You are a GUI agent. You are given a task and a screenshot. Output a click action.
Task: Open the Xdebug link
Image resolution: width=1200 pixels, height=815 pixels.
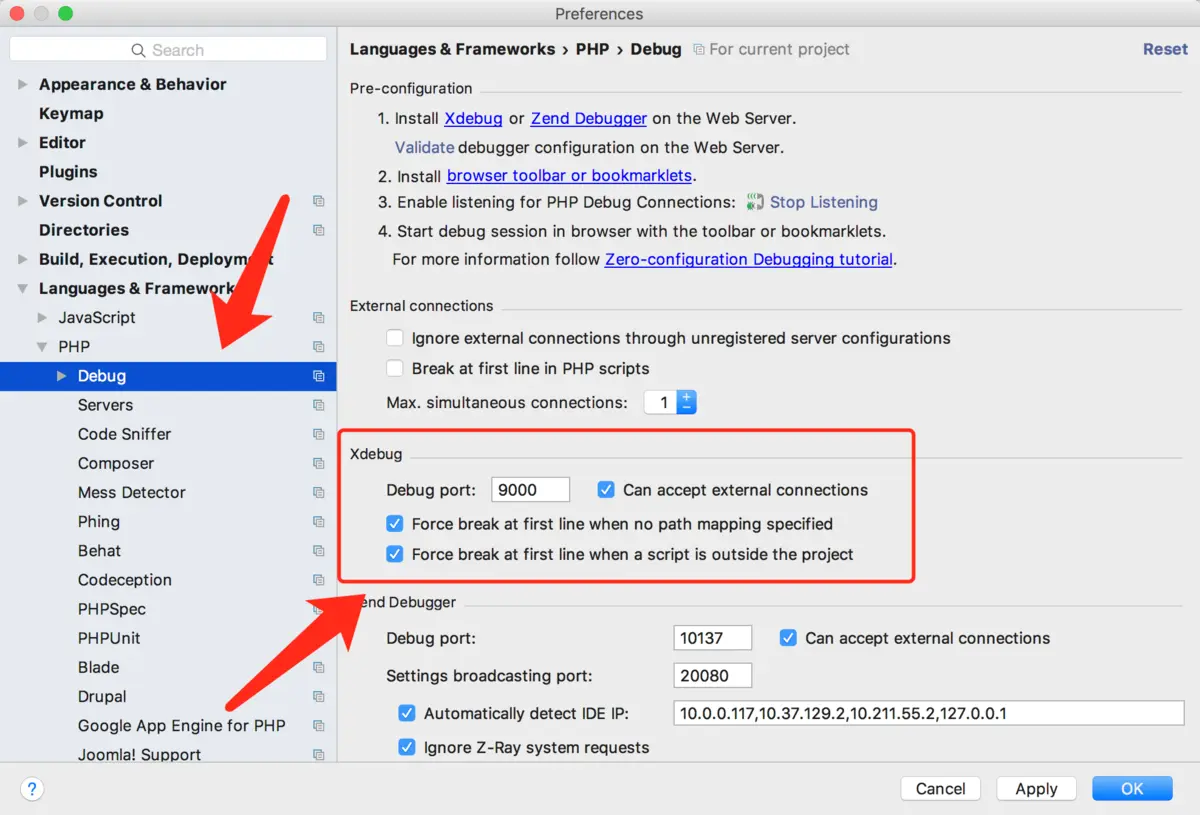click(x=473, y=118)
